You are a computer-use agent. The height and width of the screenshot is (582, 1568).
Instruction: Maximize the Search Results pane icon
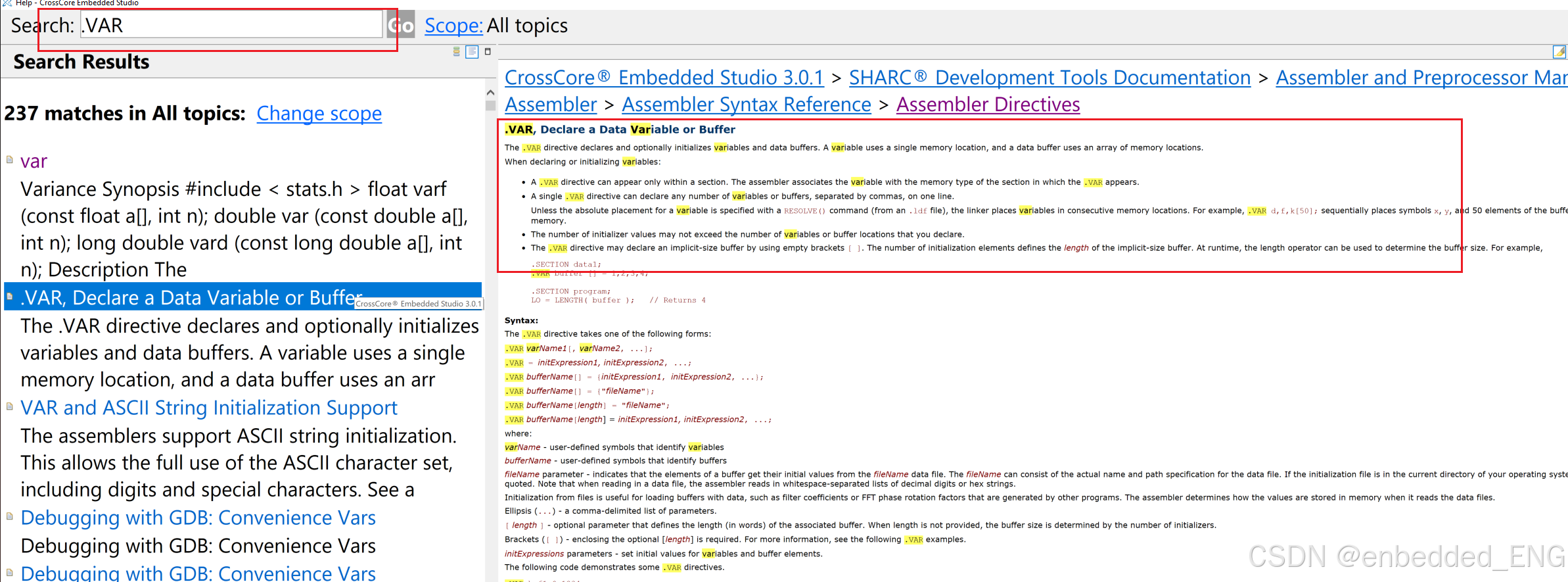point(488,51)
